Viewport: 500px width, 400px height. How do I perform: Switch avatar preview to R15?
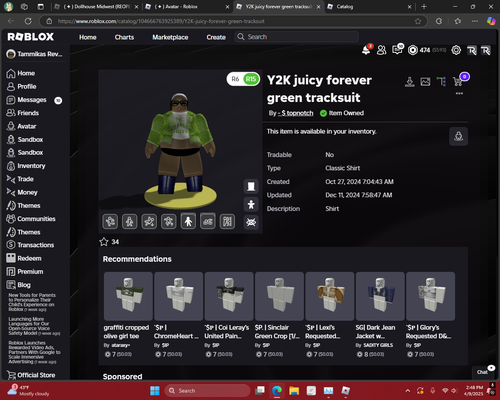click(x=251, y=79)
